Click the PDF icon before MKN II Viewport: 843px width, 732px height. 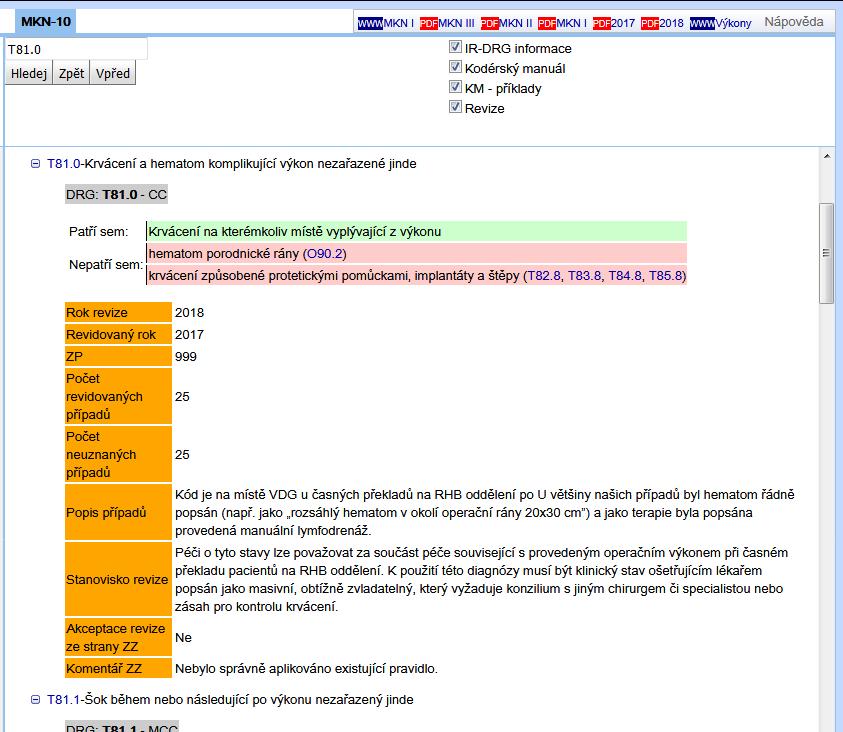click(x=489, y=24)
